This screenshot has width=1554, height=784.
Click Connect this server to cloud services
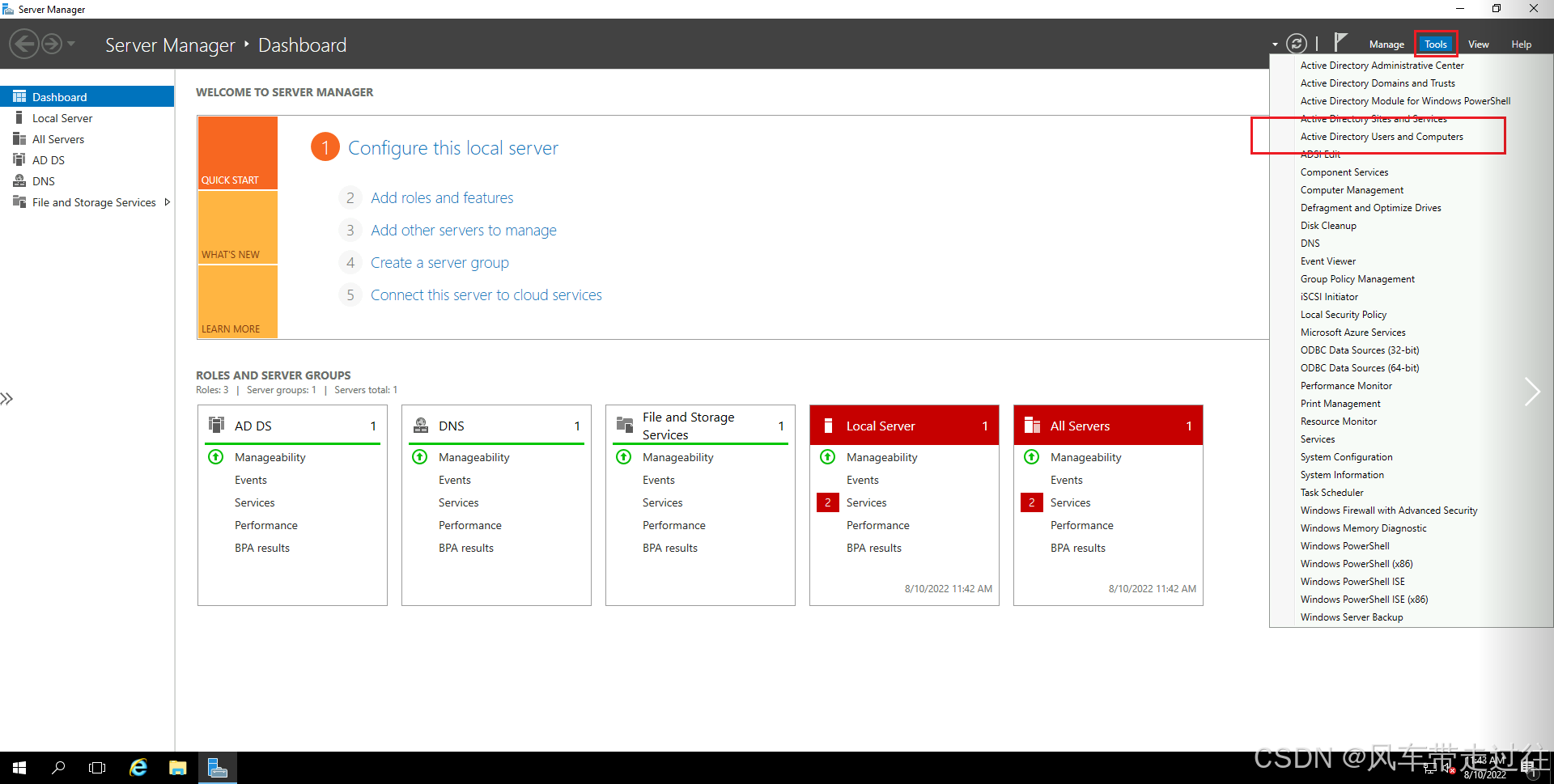pyautogui.click(x=486, y=295)
